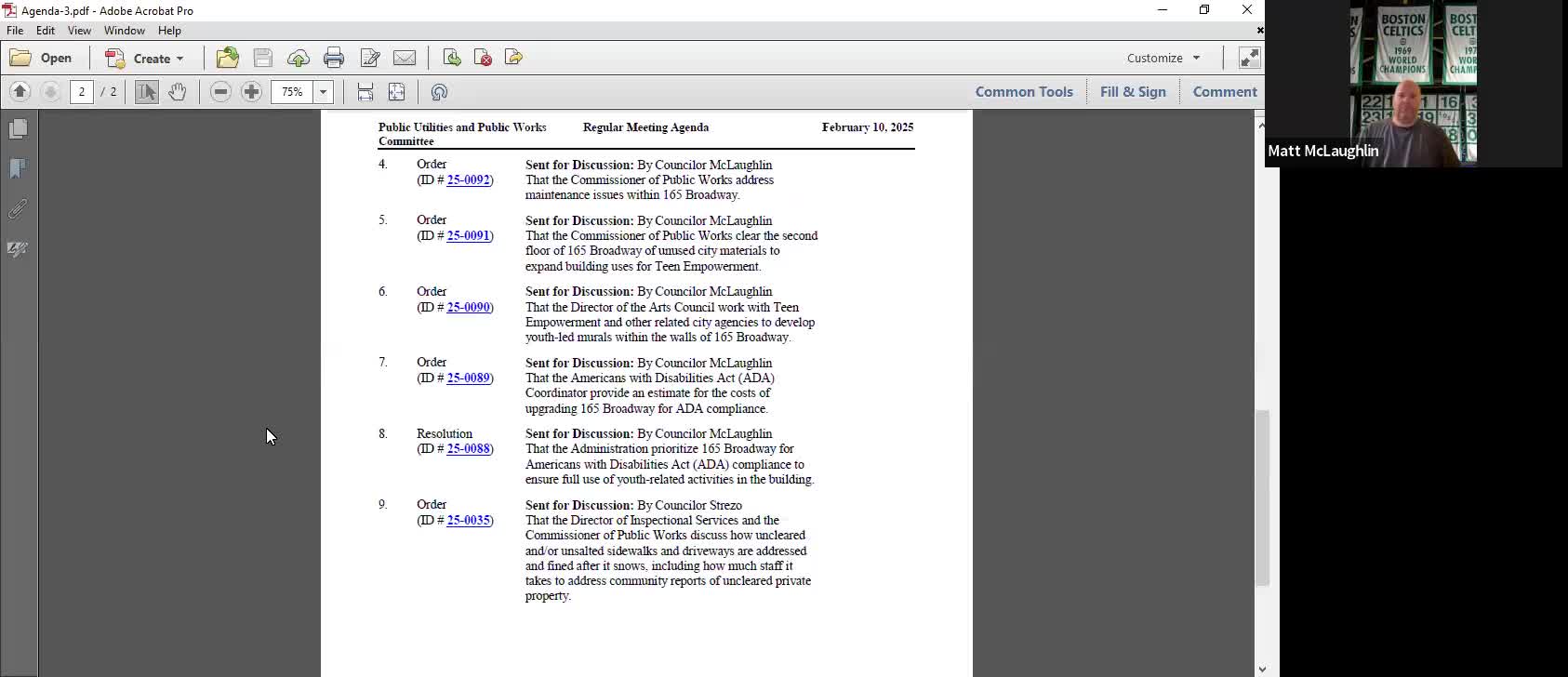Click the page with red X icon
1568x677 pixels.
tap(483, 58)
